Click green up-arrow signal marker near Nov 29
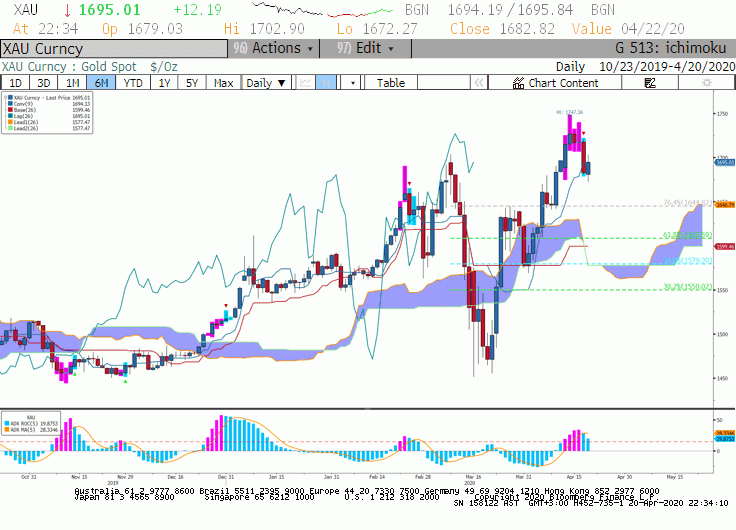Viewport: 736px width, 530px height. (125, 381)
